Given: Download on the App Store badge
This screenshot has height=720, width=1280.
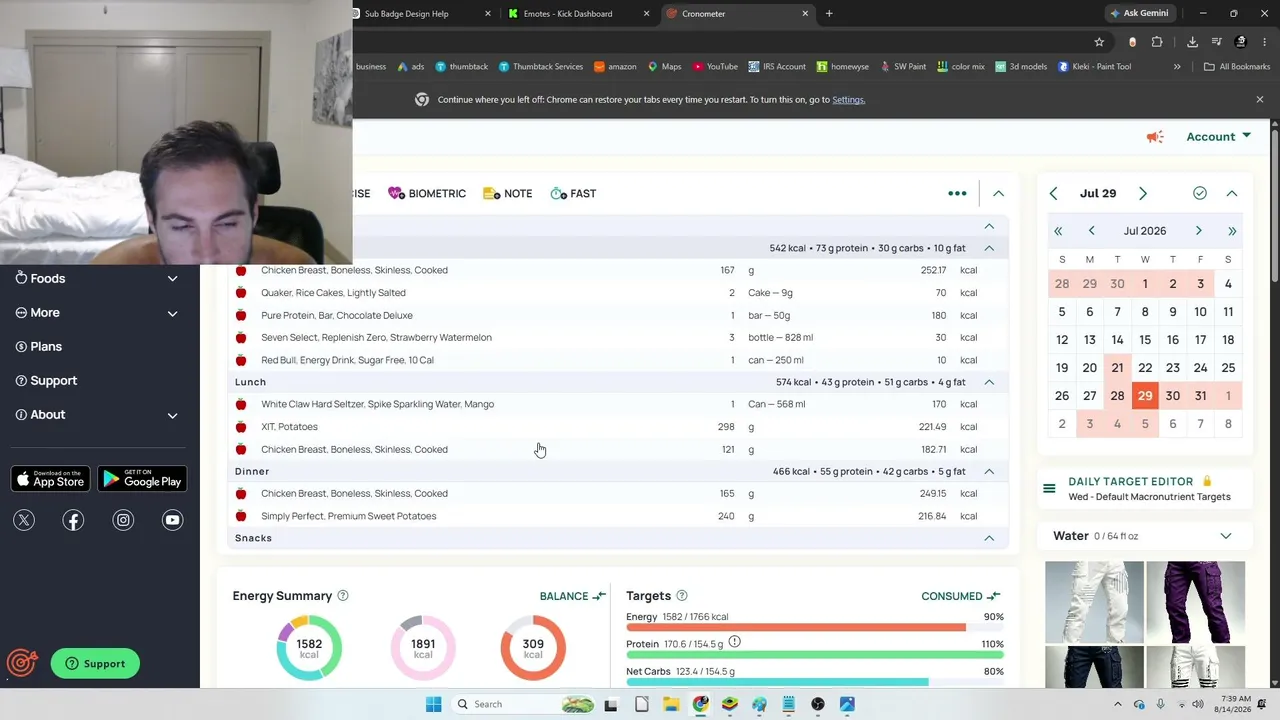Looking at the screenshot, I should pos(50,479).
